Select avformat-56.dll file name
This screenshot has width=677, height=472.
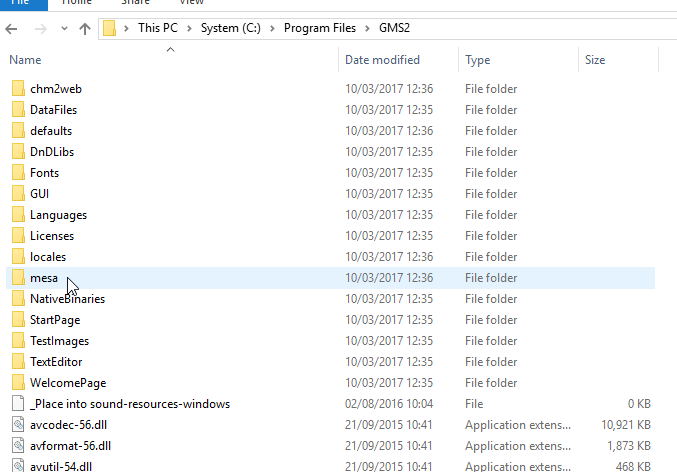point(70,446)
